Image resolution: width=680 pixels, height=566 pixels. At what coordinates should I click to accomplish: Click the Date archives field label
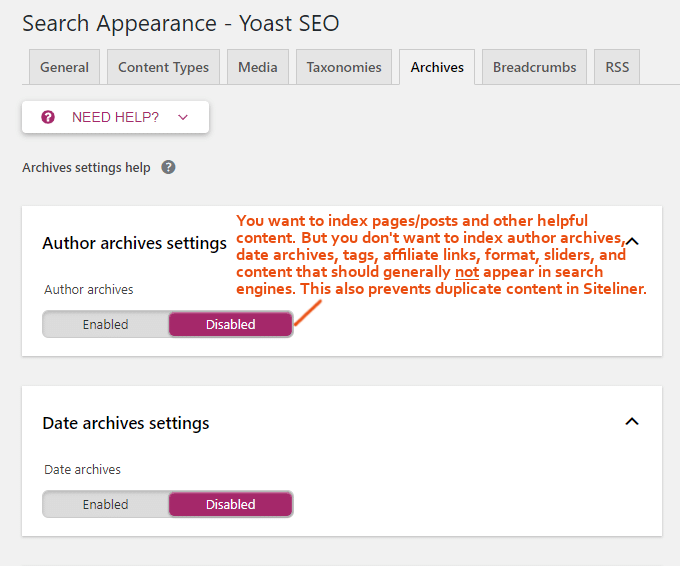tap(82, 469)
